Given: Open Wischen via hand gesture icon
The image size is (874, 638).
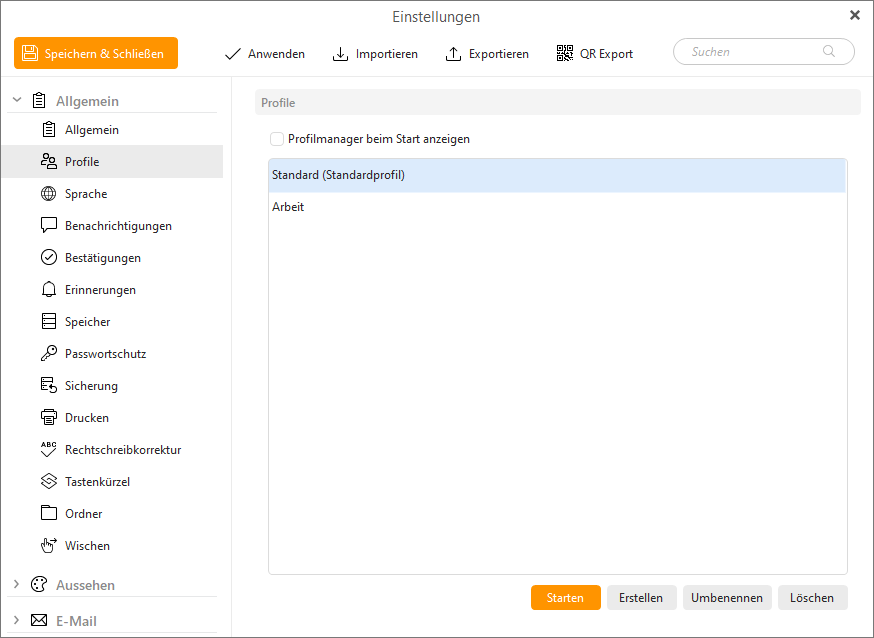Looking at the screenshot, I should coord(48,546).
